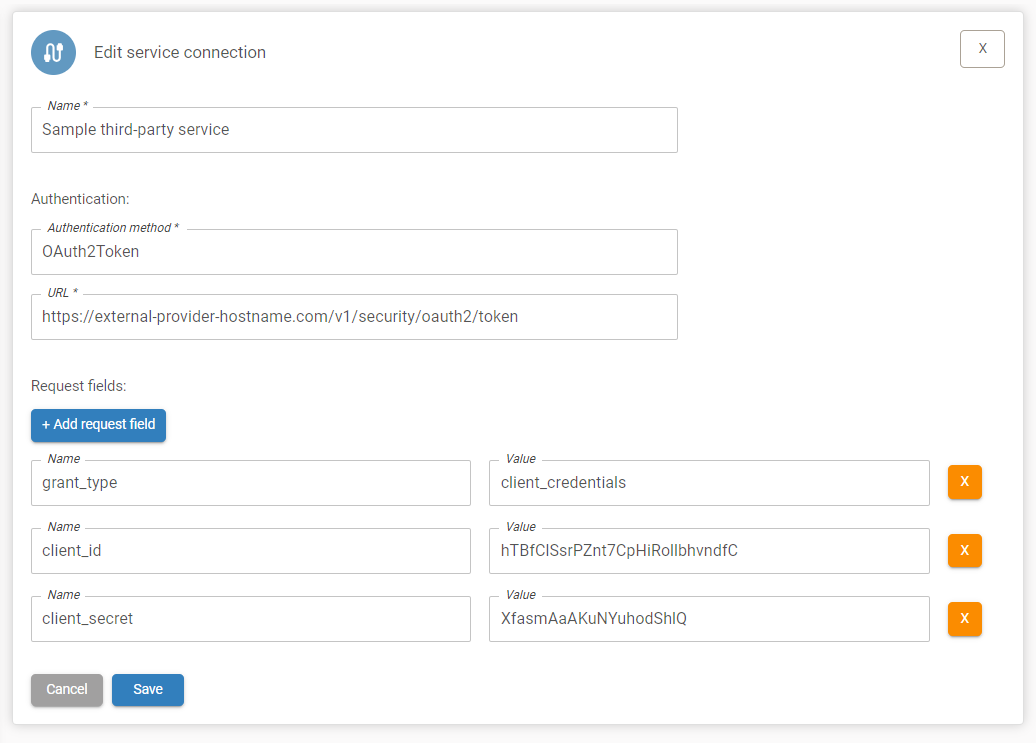Click Add request field
Image resolution: width=1036 pixels, height=743 pixels.
click(98, 425)
